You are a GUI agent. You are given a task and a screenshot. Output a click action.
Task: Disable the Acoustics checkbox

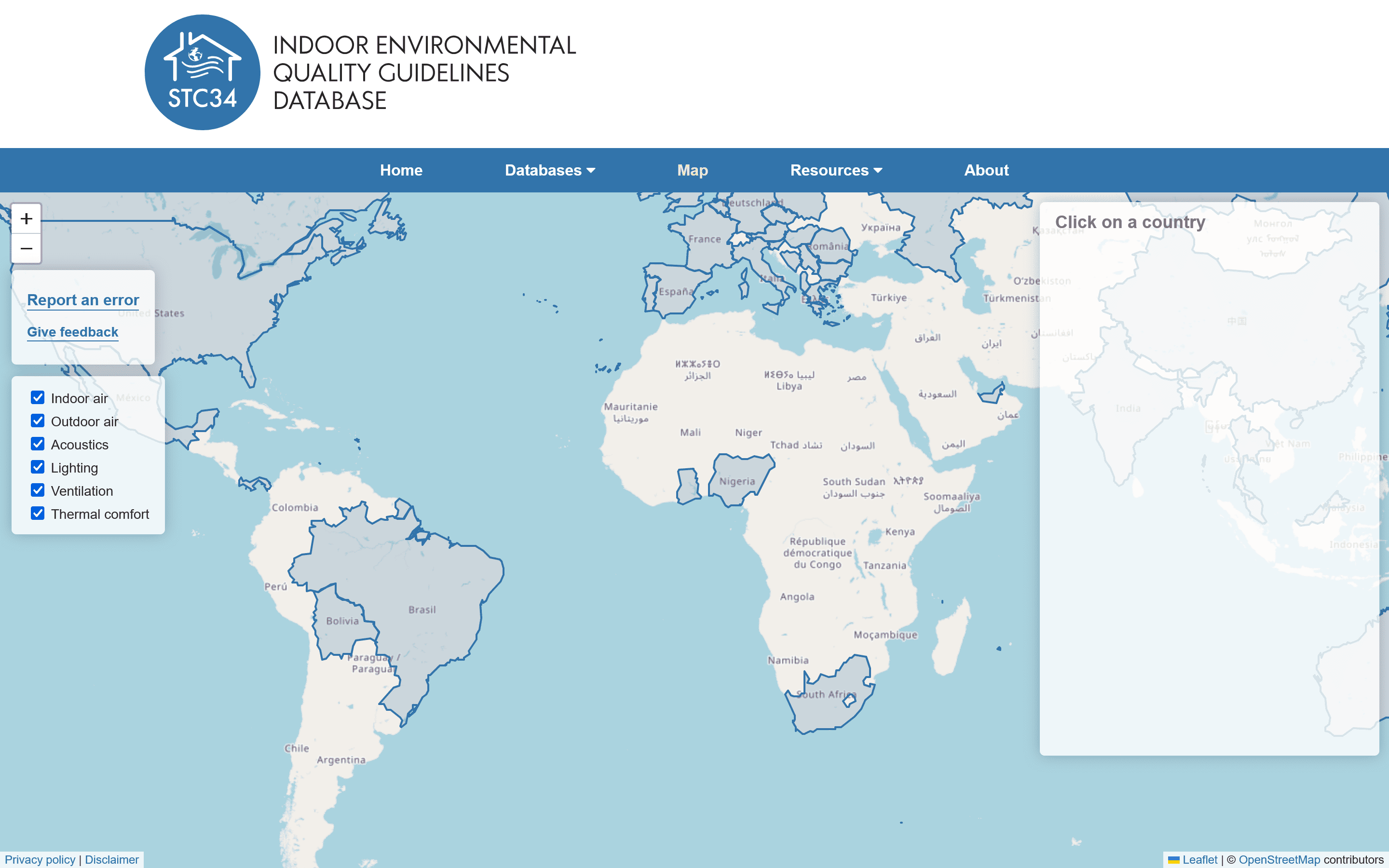38,444
